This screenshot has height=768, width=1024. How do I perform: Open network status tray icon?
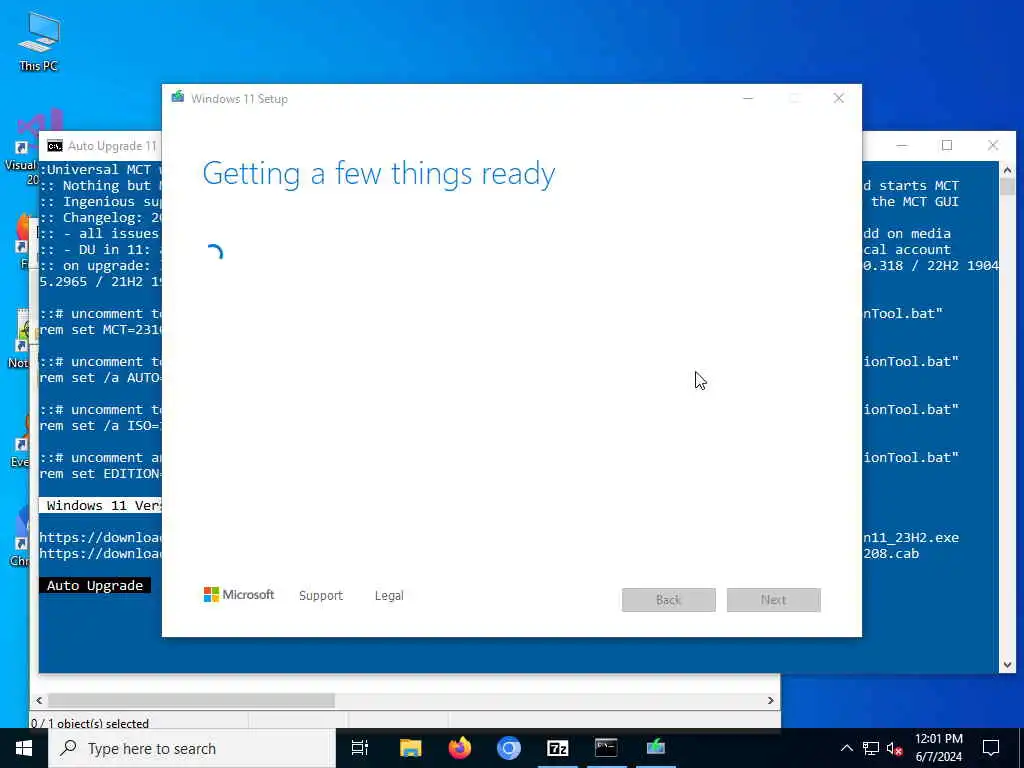pos(871,748)
